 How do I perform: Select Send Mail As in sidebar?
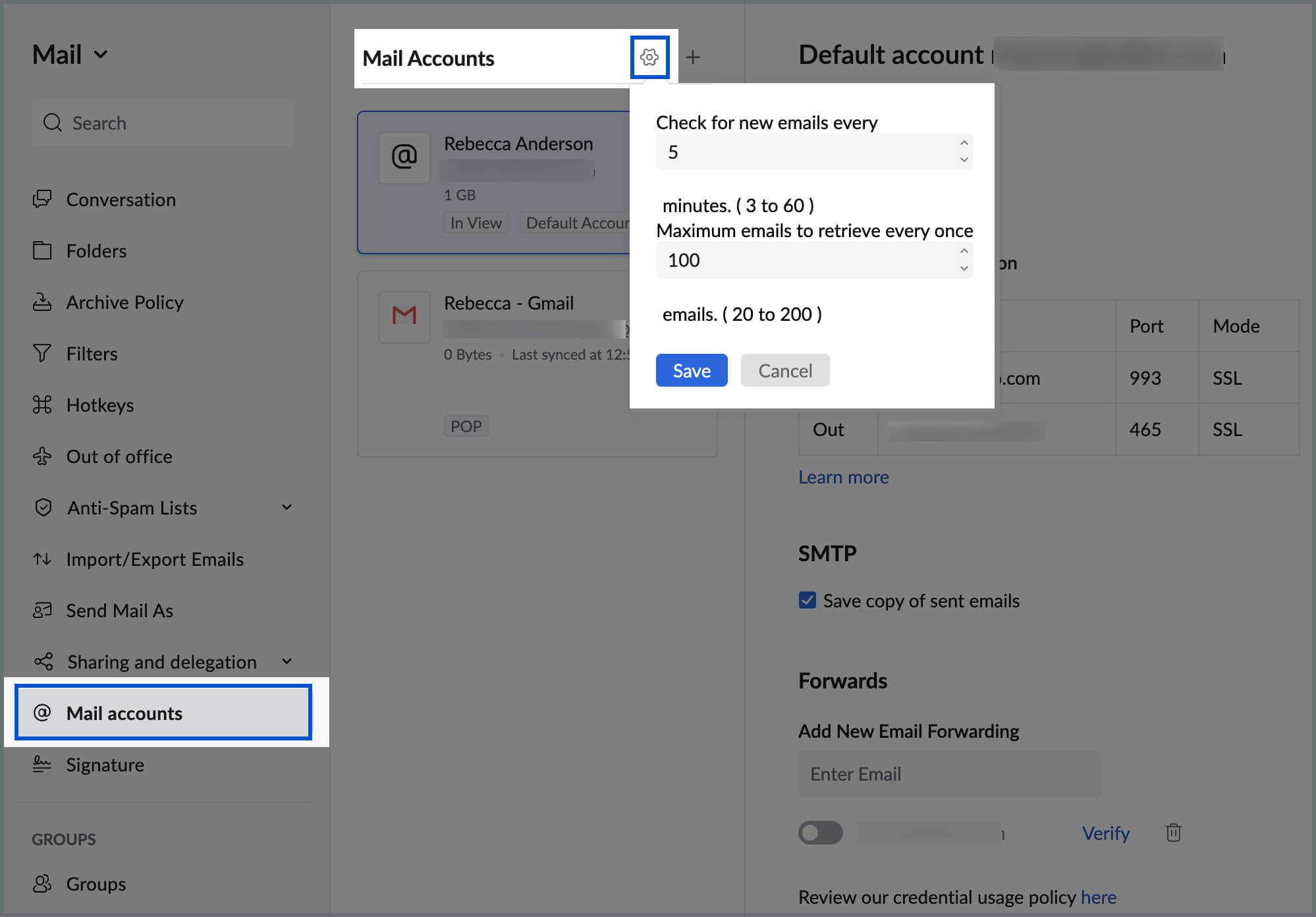(119, 611)
